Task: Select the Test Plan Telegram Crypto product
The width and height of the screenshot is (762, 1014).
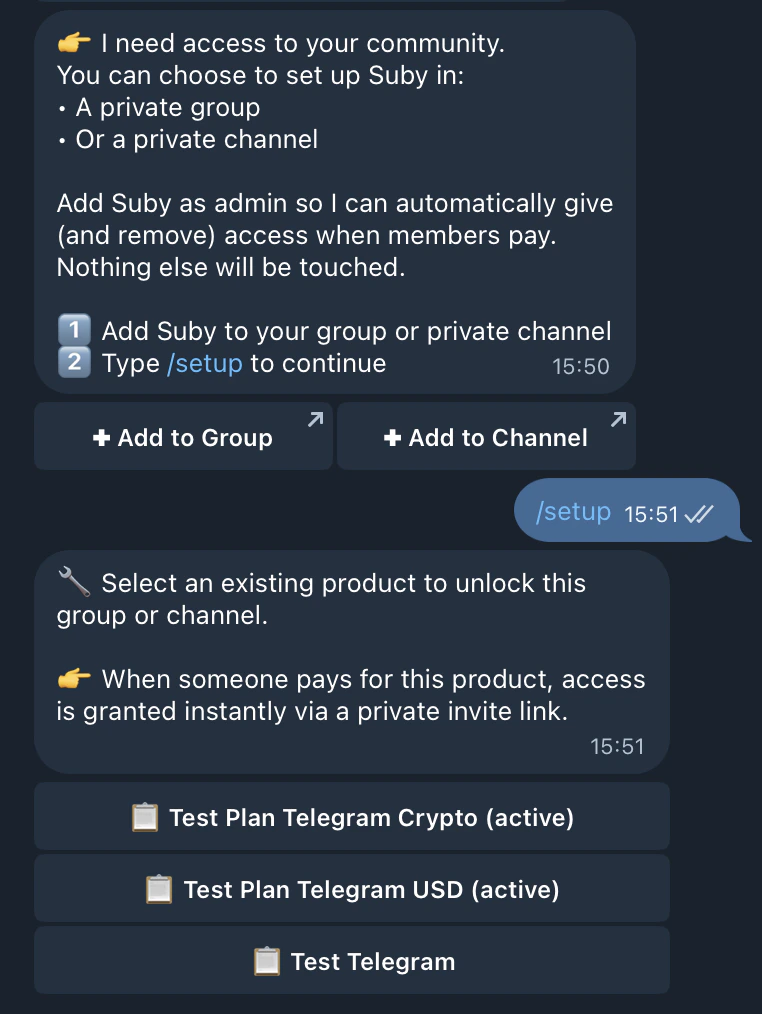Action: point(352,817)
